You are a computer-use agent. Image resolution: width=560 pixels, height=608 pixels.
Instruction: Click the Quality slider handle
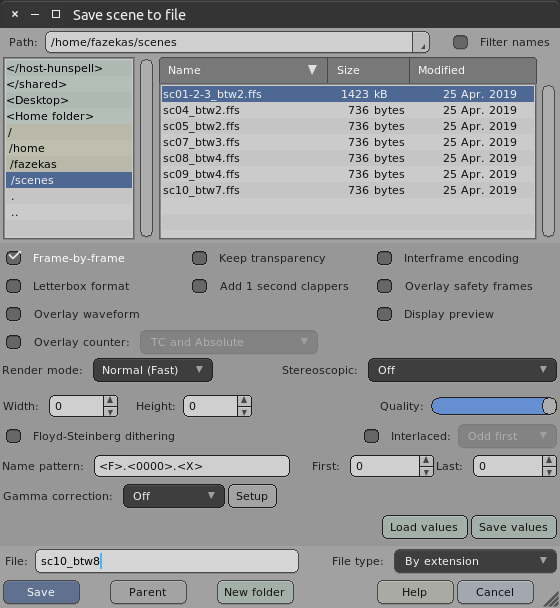click(549, 406)
